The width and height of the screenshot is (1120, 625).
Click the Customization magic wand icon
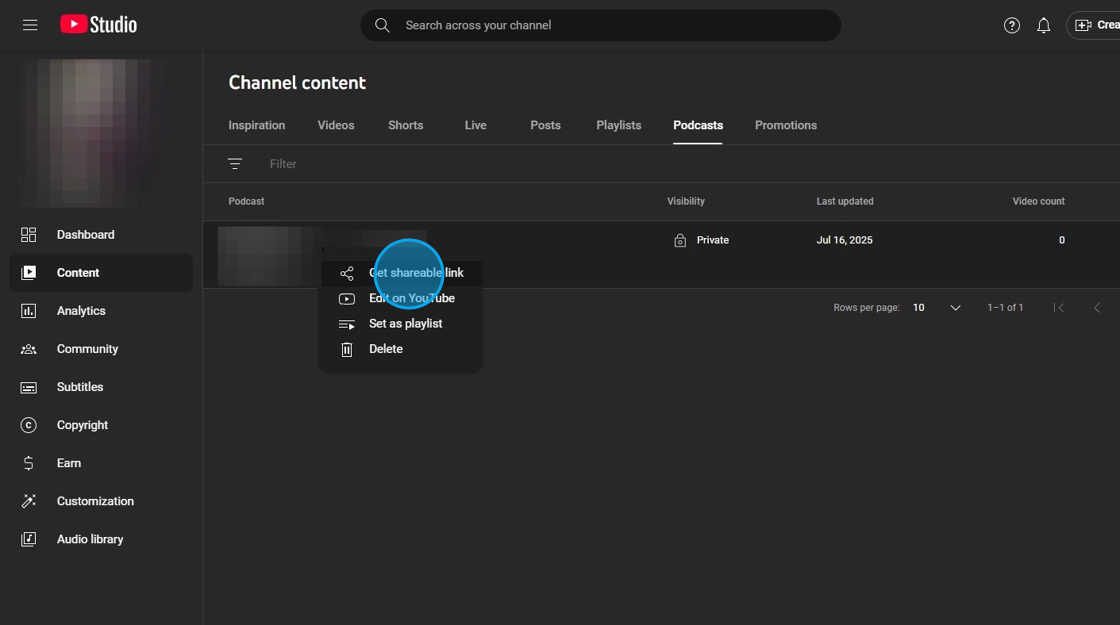tap(29, 501)
